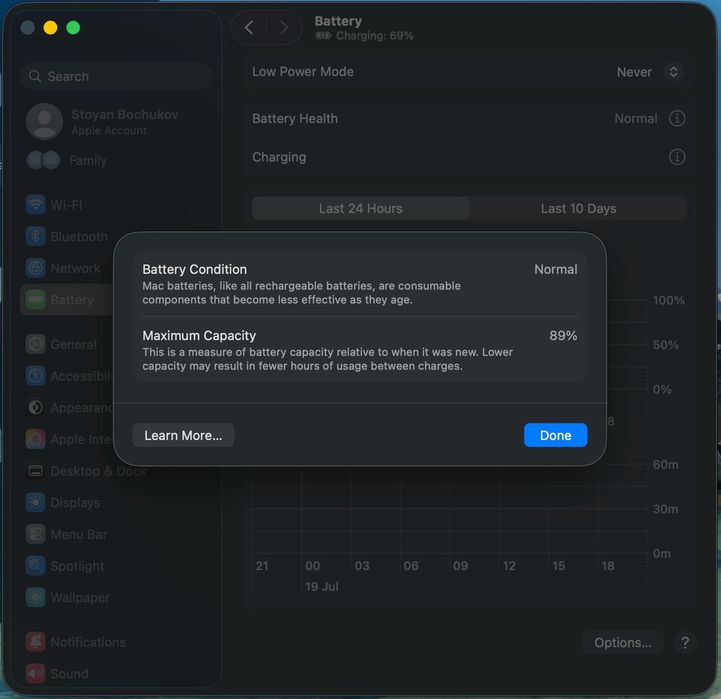The height and width of the screenshot is (699, 721).
Task: Open the Stoyan Bochukov Apple Account entry
Action: 103,122
